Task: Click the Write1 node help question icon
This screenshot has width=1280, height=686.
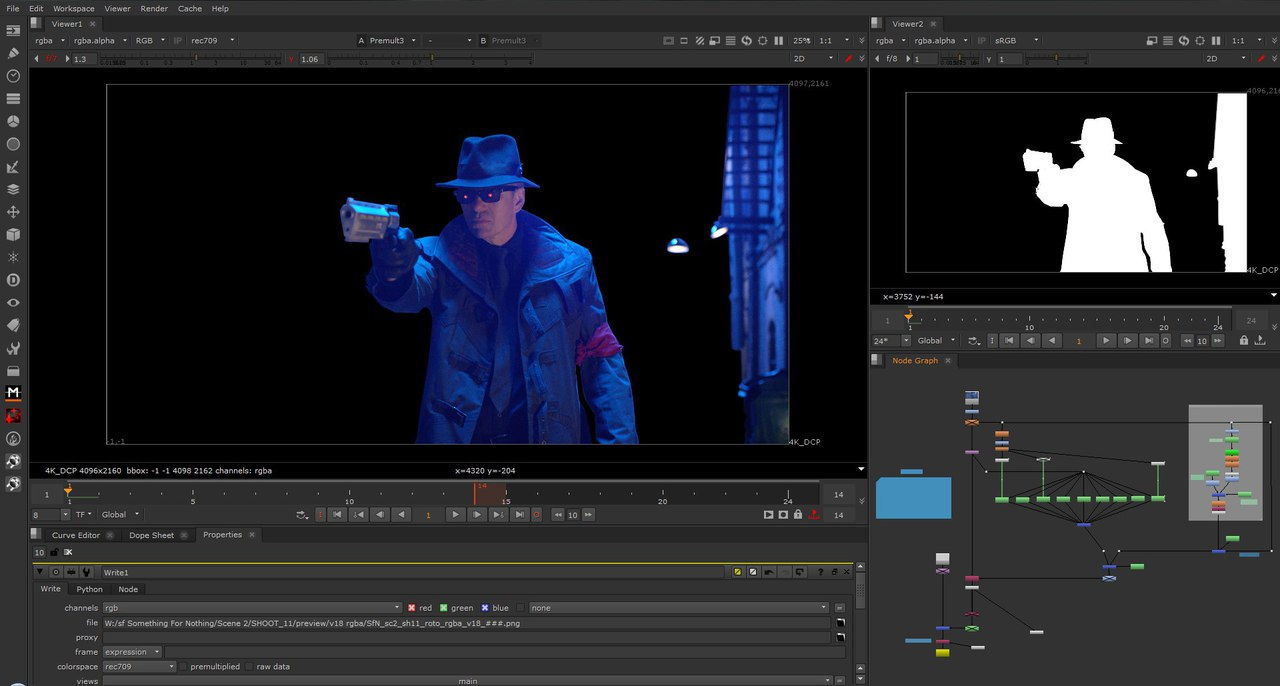Action: pos(821,572)
